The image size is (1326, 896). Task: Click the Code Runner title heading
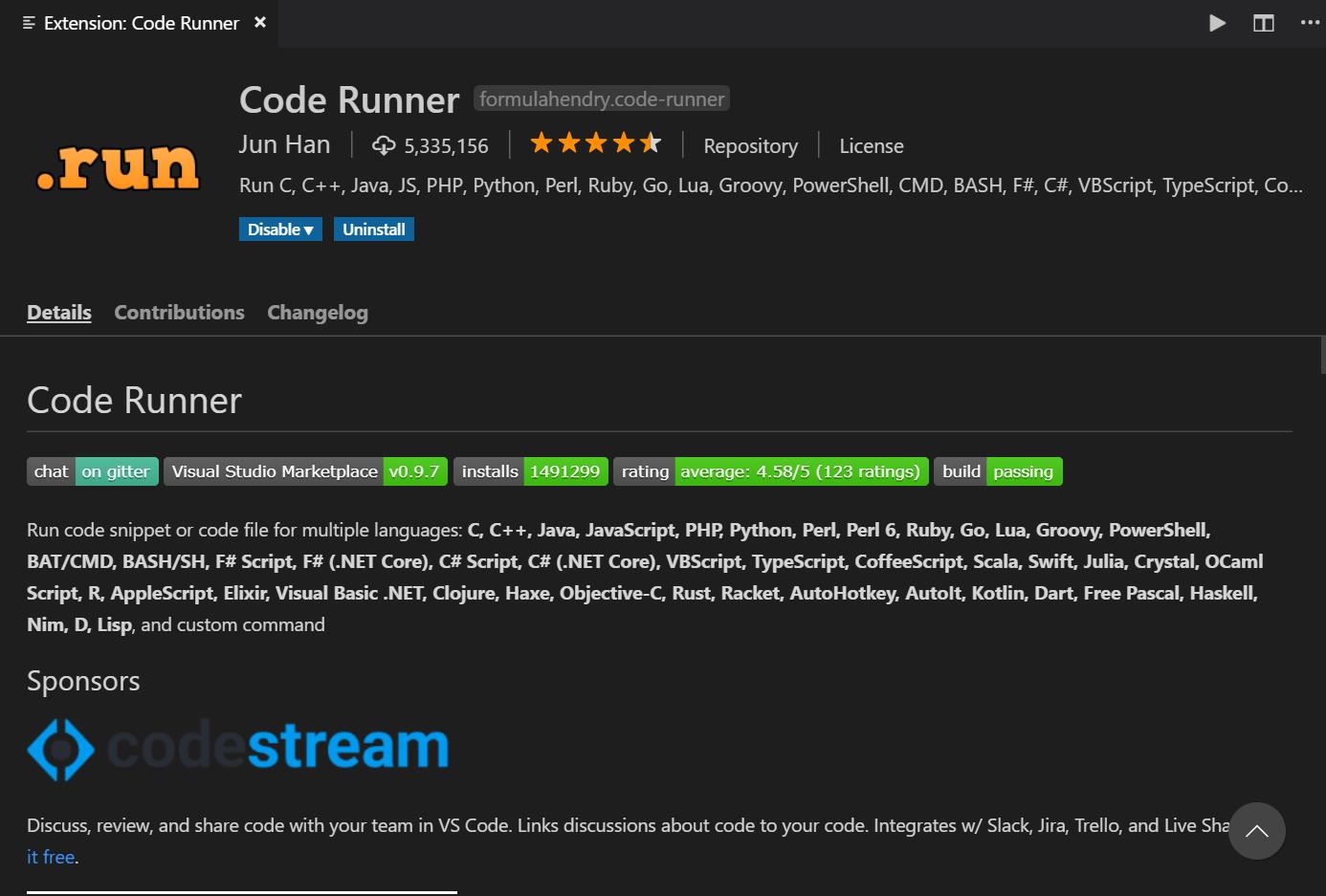[x=349, y=99]
